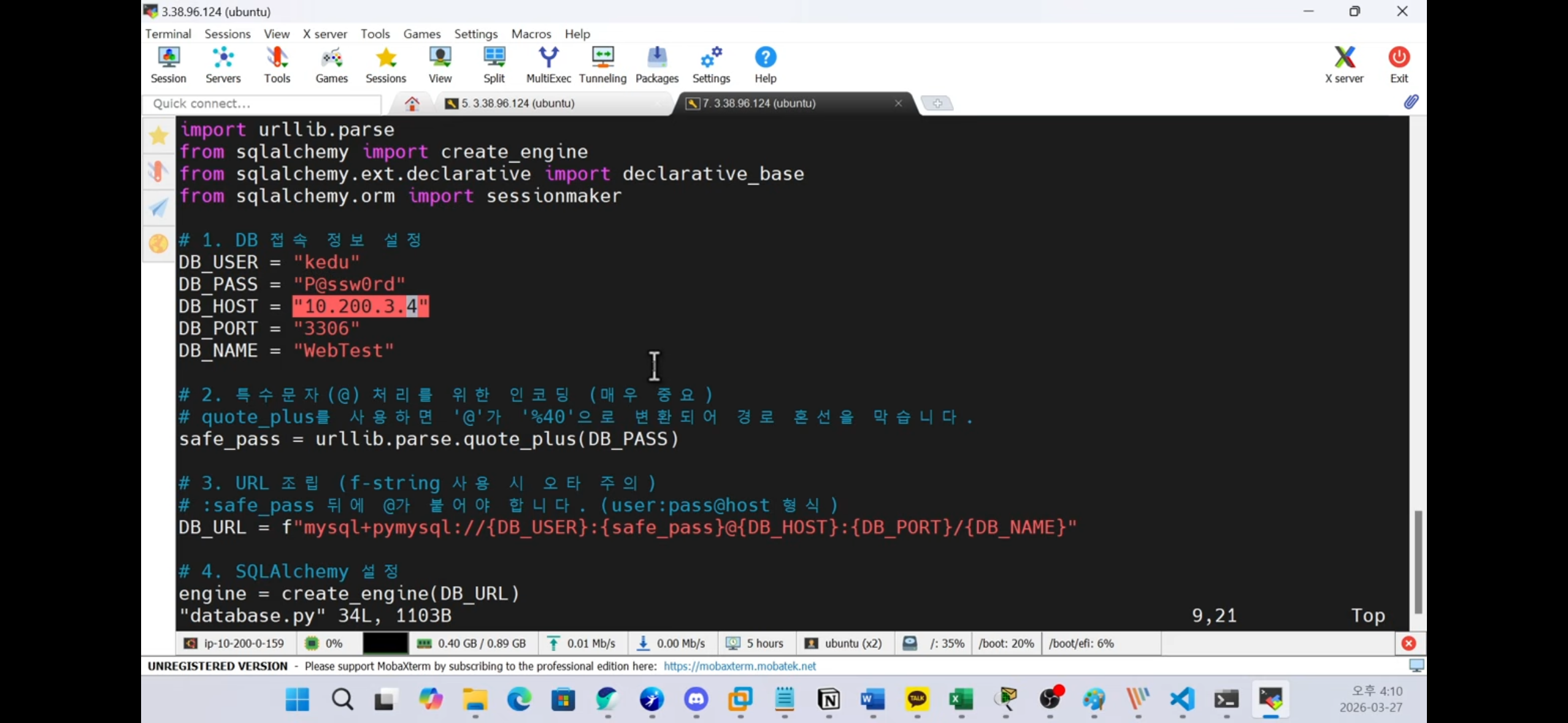Open the Session toolbar icon

pos(168,64)
